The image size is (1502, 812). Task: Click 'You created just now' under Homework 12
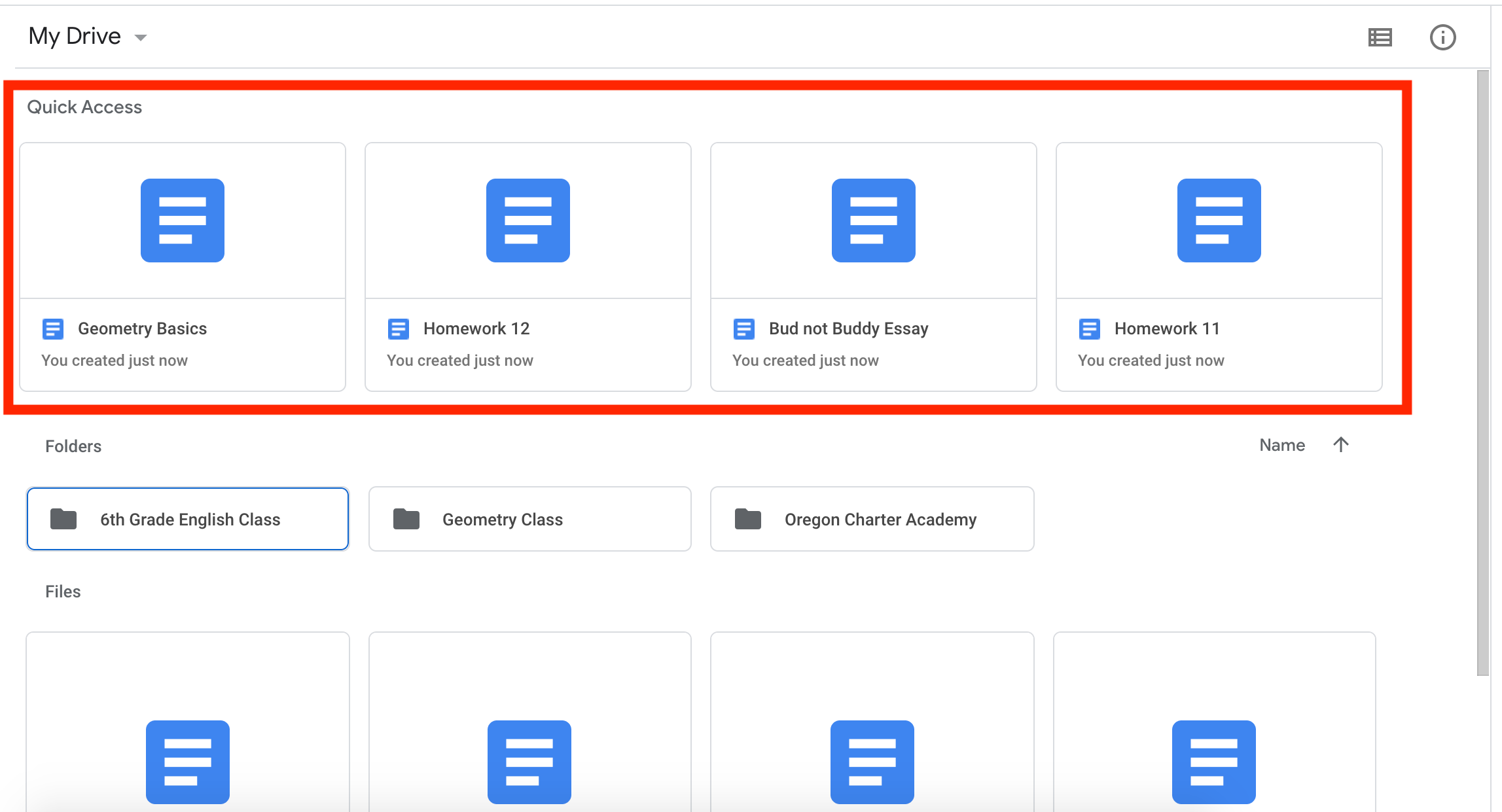460,361
